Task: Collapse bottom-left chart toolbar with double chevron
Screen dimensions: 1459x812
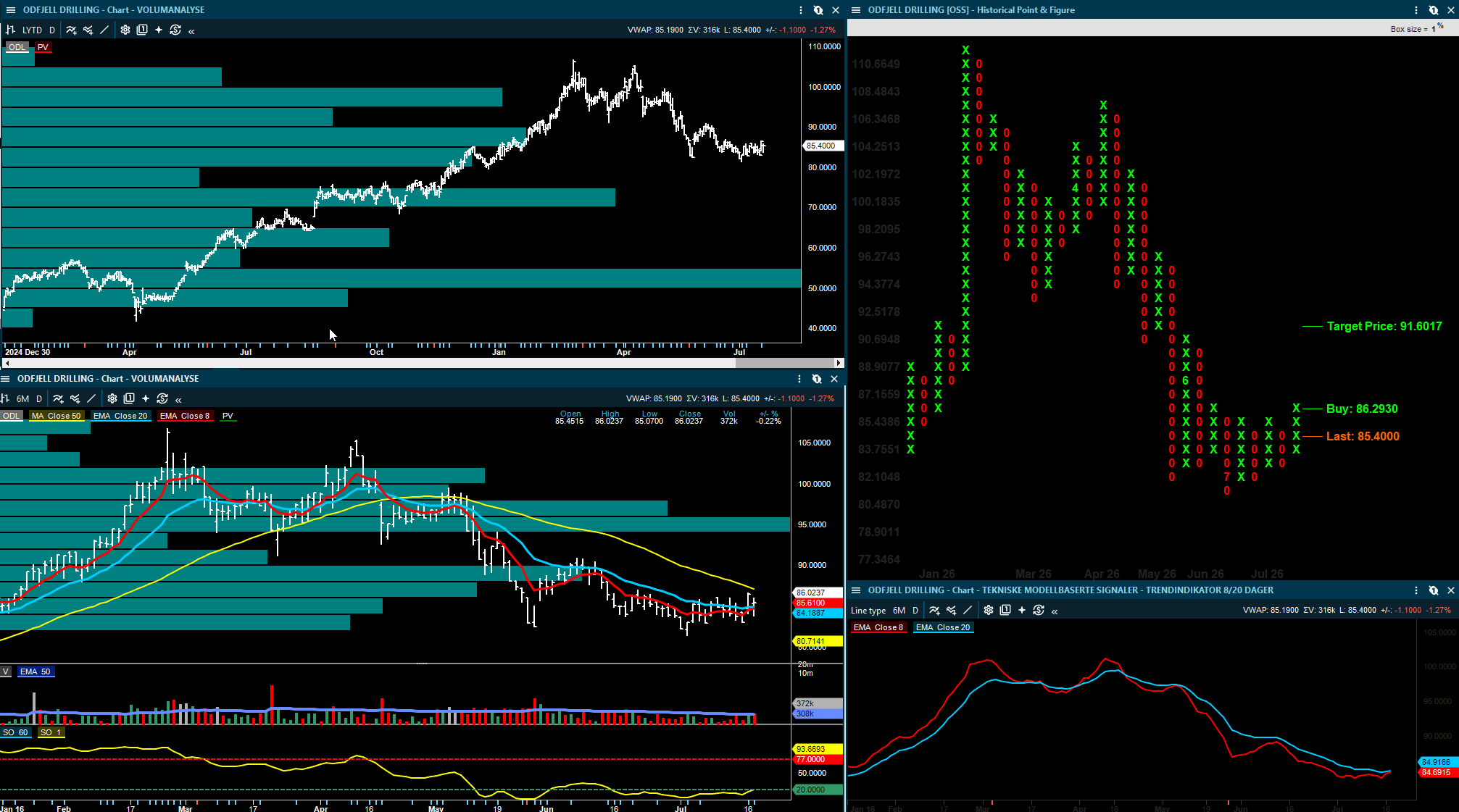Action: (x=178, y=399)
